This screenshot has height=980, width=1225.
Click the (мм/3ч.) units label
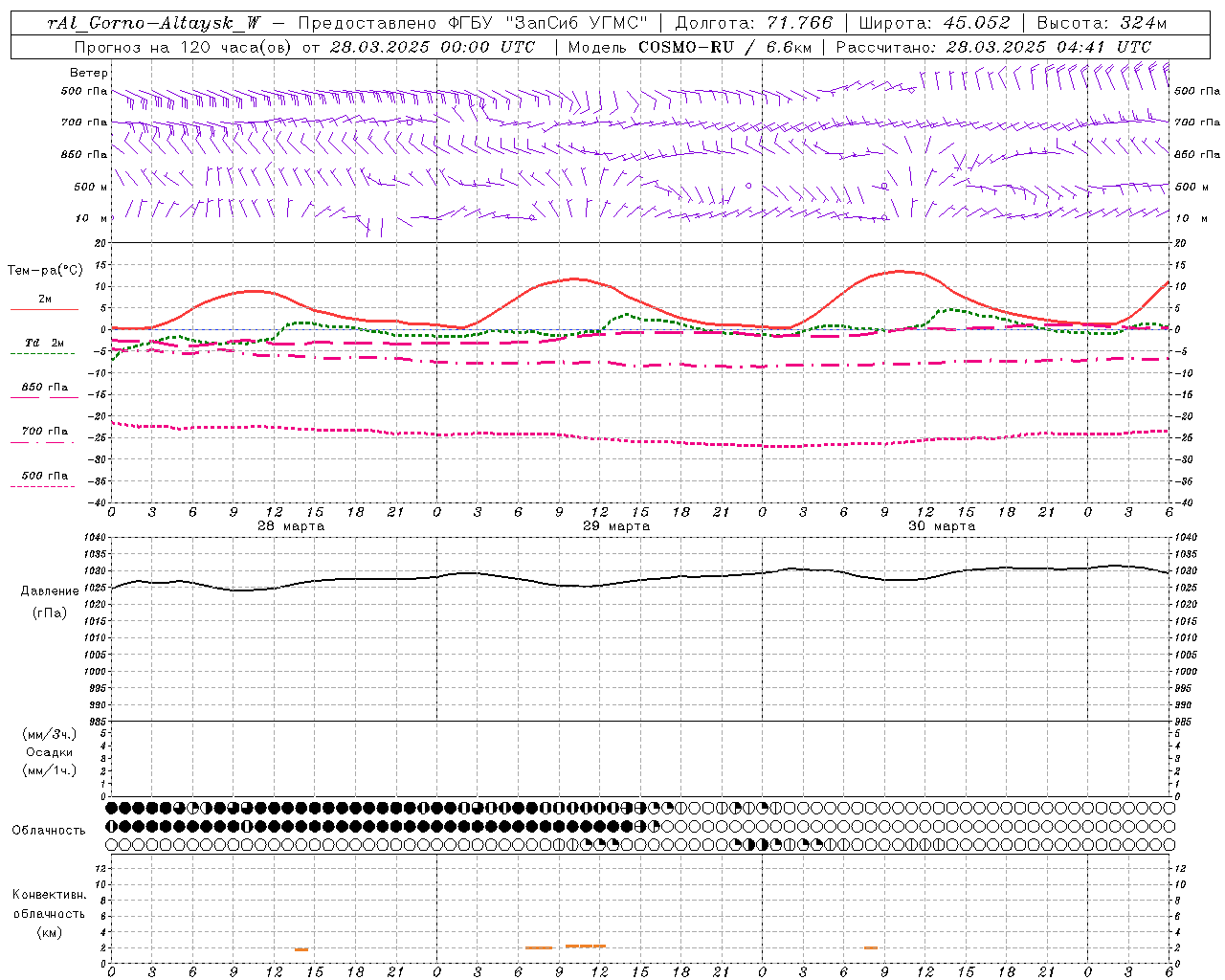tap(50, 734)
